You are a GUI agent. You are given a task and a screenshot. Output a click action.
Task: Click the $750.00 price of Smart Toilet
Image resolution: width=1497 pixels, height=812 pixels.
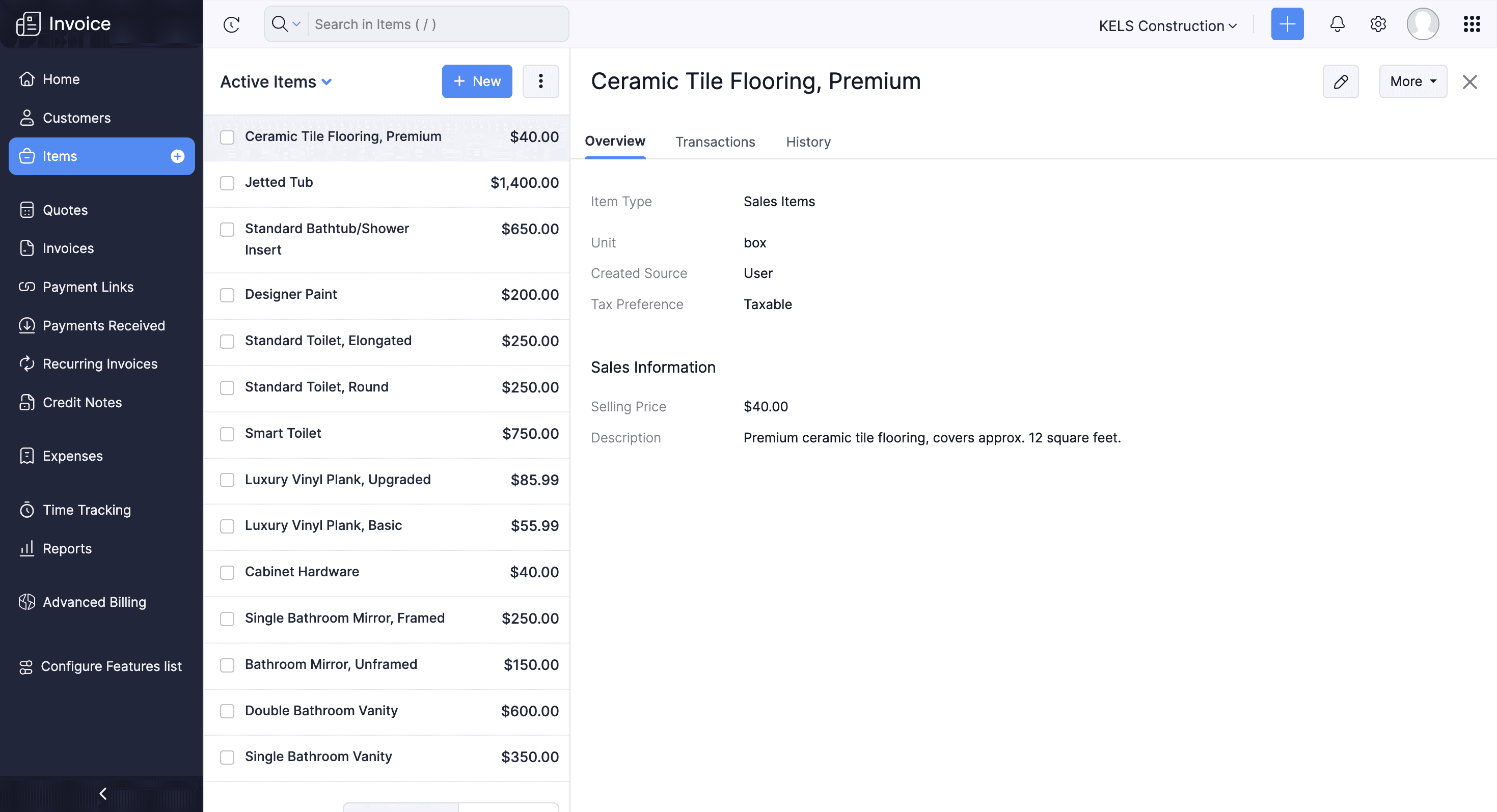tap(530, 434)
